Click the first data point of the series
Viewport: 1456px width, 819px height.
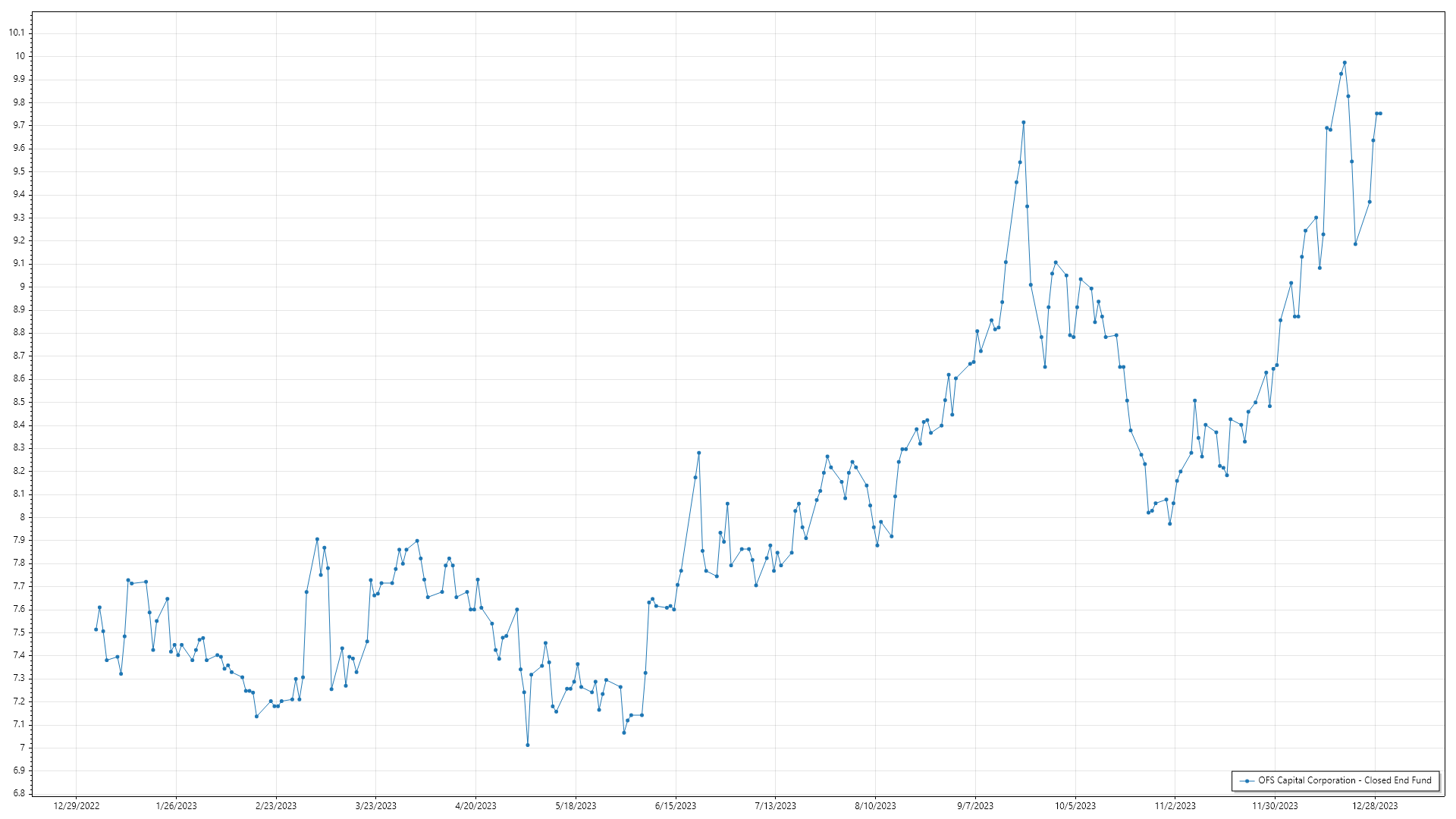click(96, 629)
